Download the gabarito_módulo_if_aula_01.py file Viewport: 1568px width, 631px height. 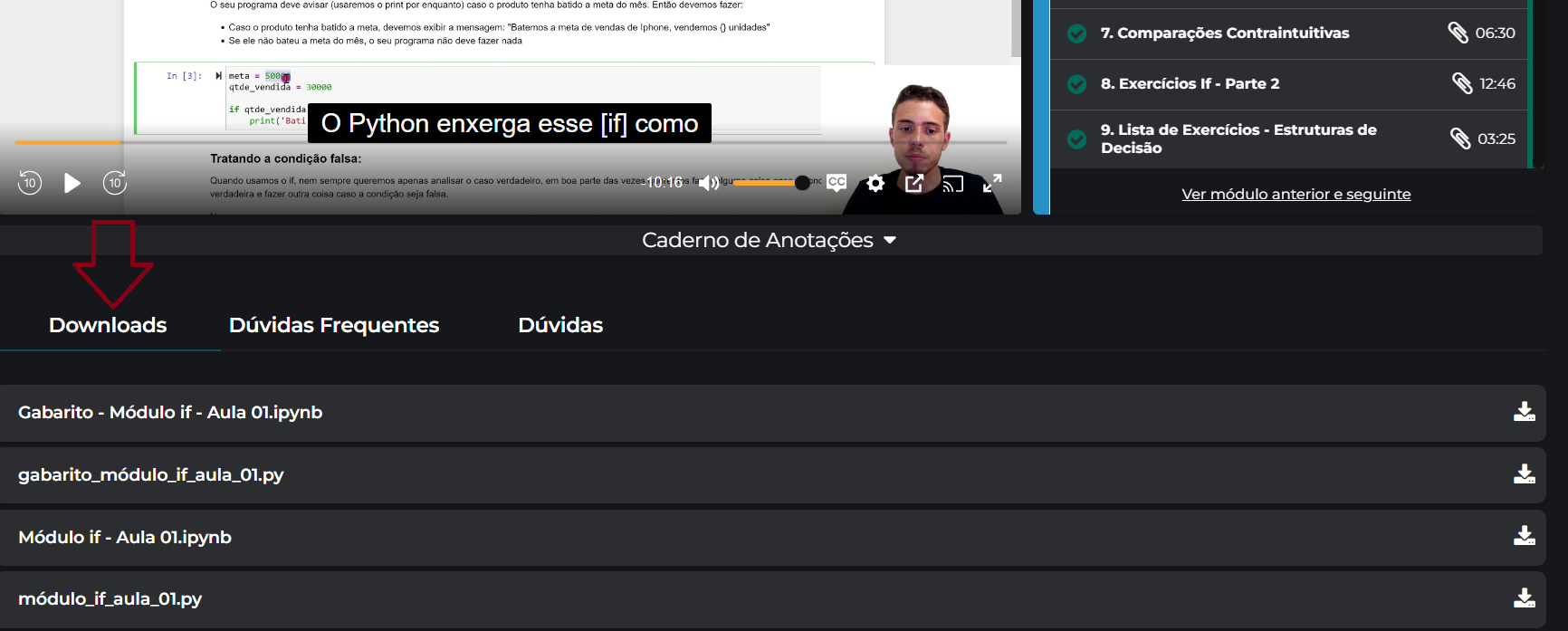coord(1525,474)
